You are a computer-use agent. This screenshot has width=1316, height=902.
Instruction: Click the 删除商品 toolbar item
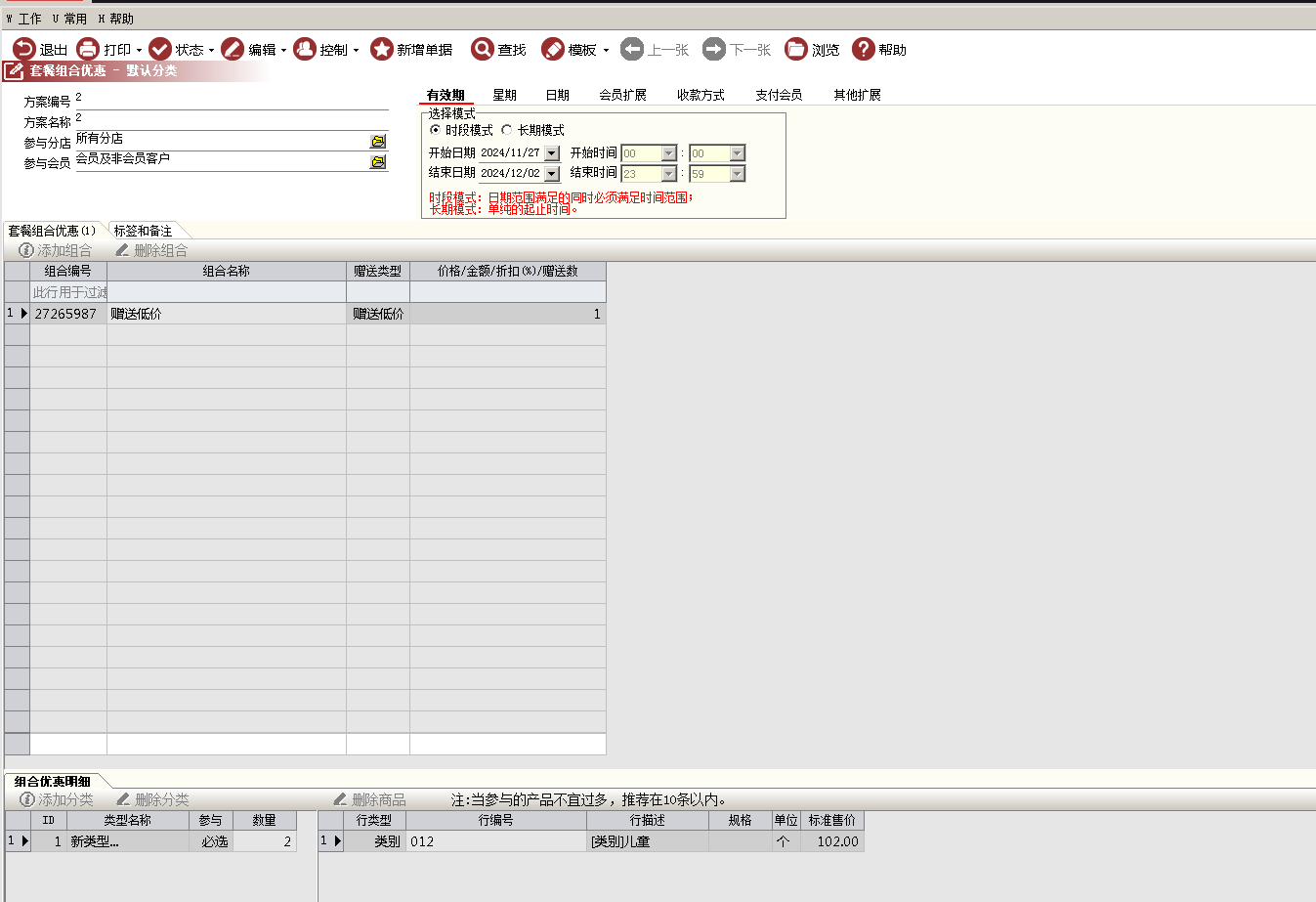[x=369, y=799]
